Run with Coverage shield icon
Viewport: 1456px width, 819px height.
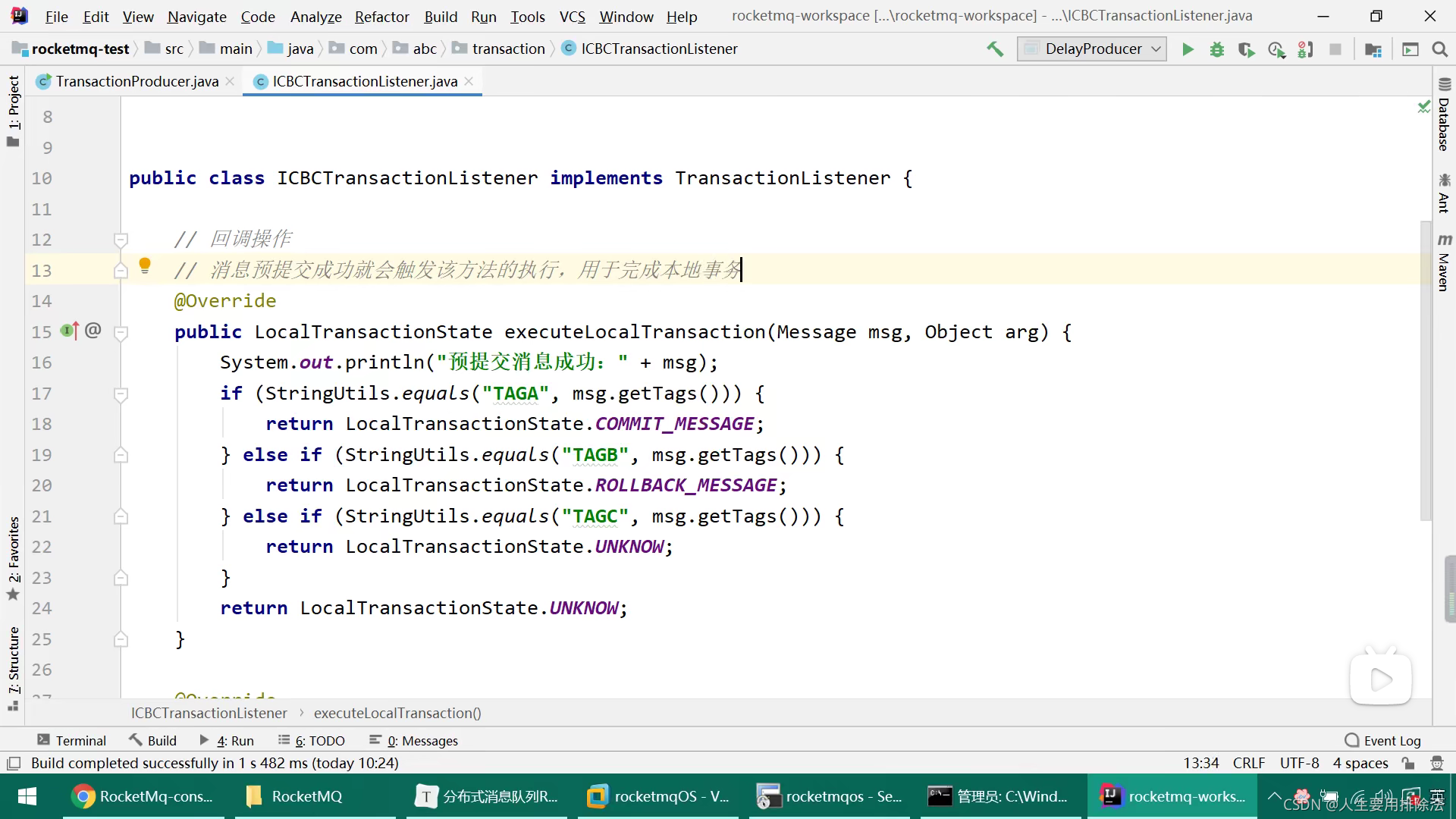[x=1246, y=49]
